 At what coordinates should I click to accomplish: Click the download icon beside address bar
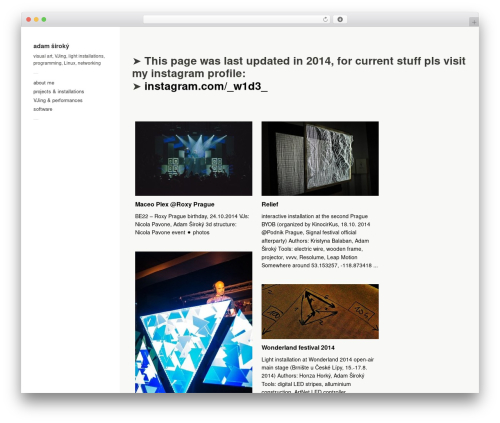340,20
